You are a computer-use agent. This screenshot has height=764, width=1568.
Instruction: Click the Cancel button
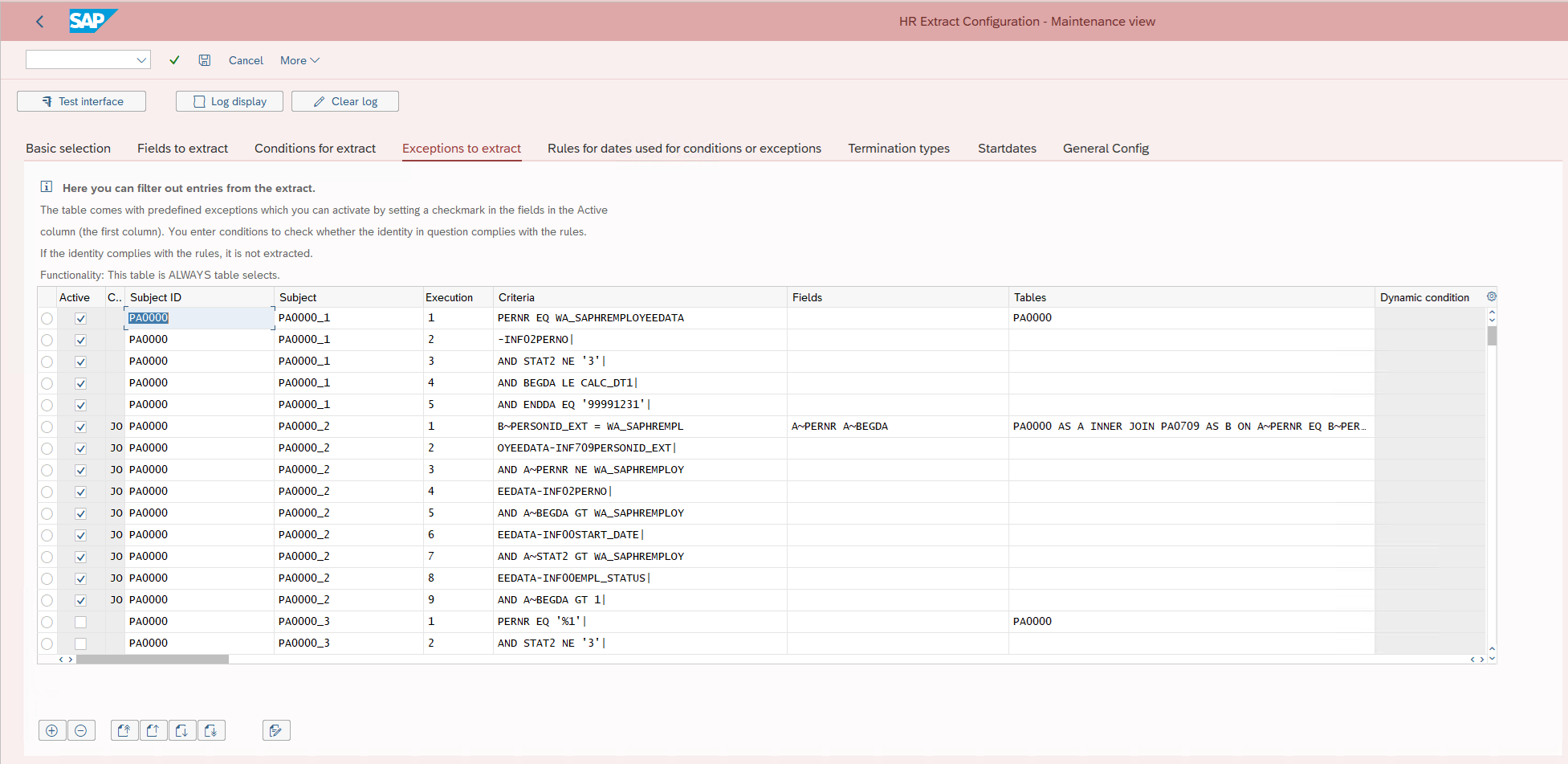[x=246, y=60]
